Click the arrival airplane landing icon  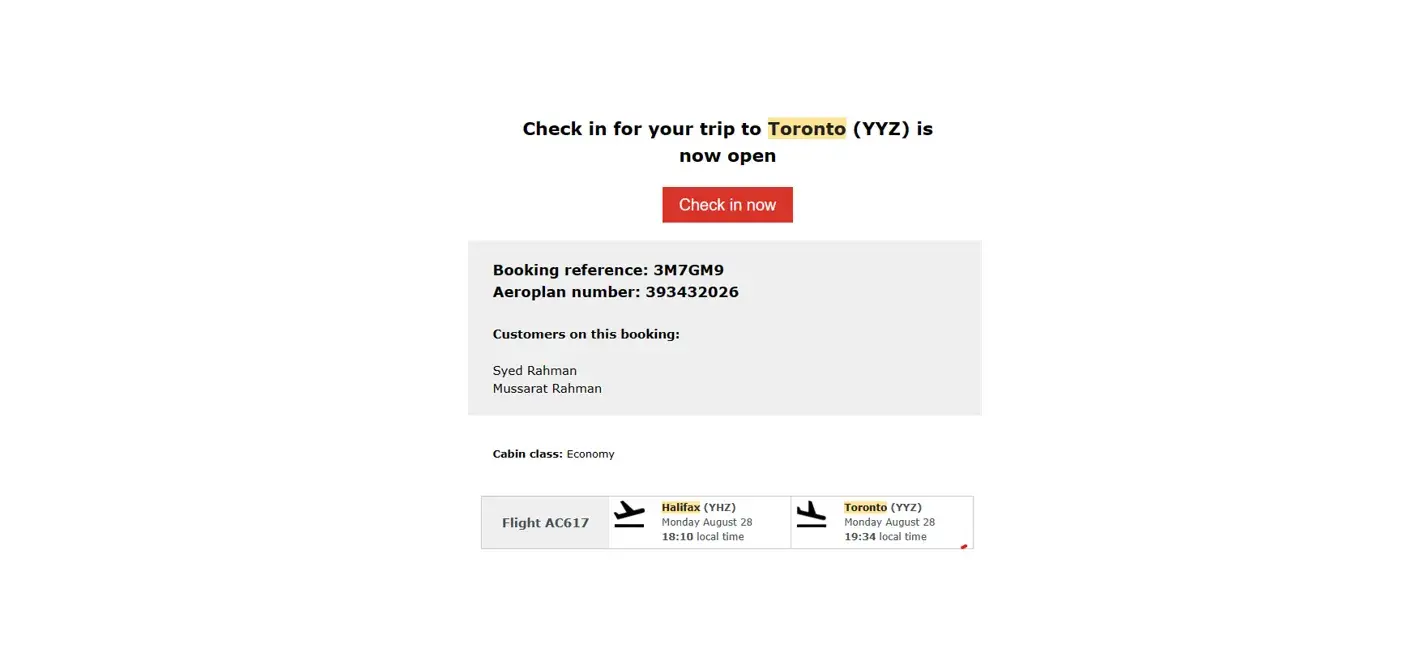811,514
